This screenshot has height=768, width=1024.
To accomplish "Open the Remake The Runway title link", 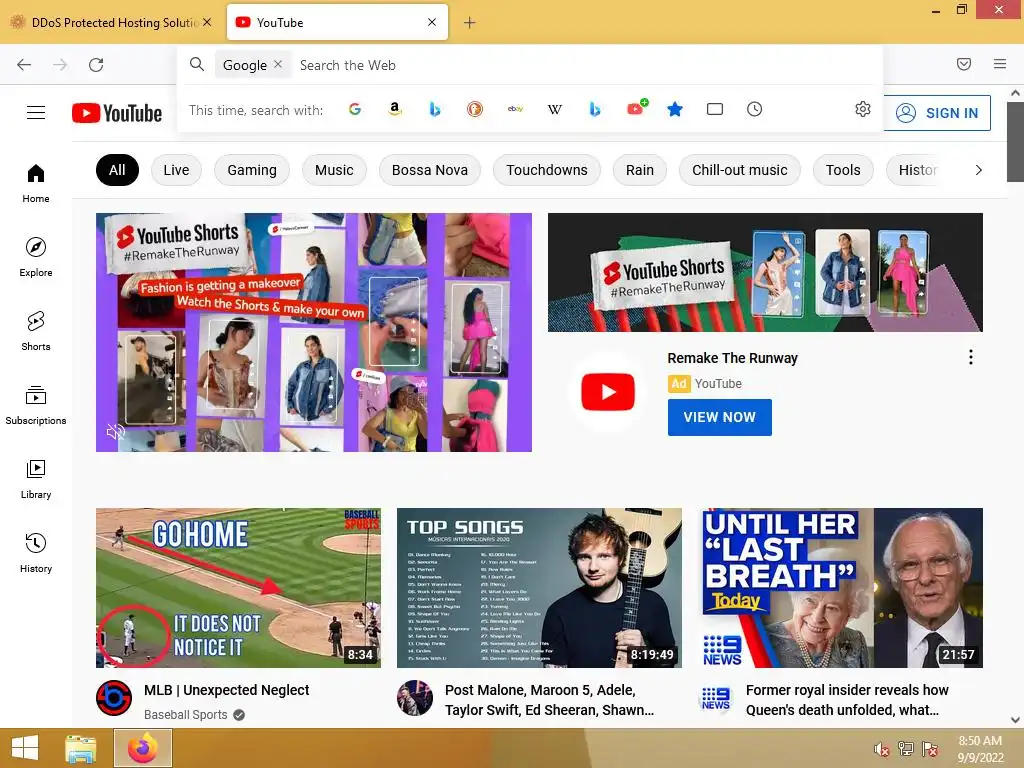I will click(x=733, y=358).
